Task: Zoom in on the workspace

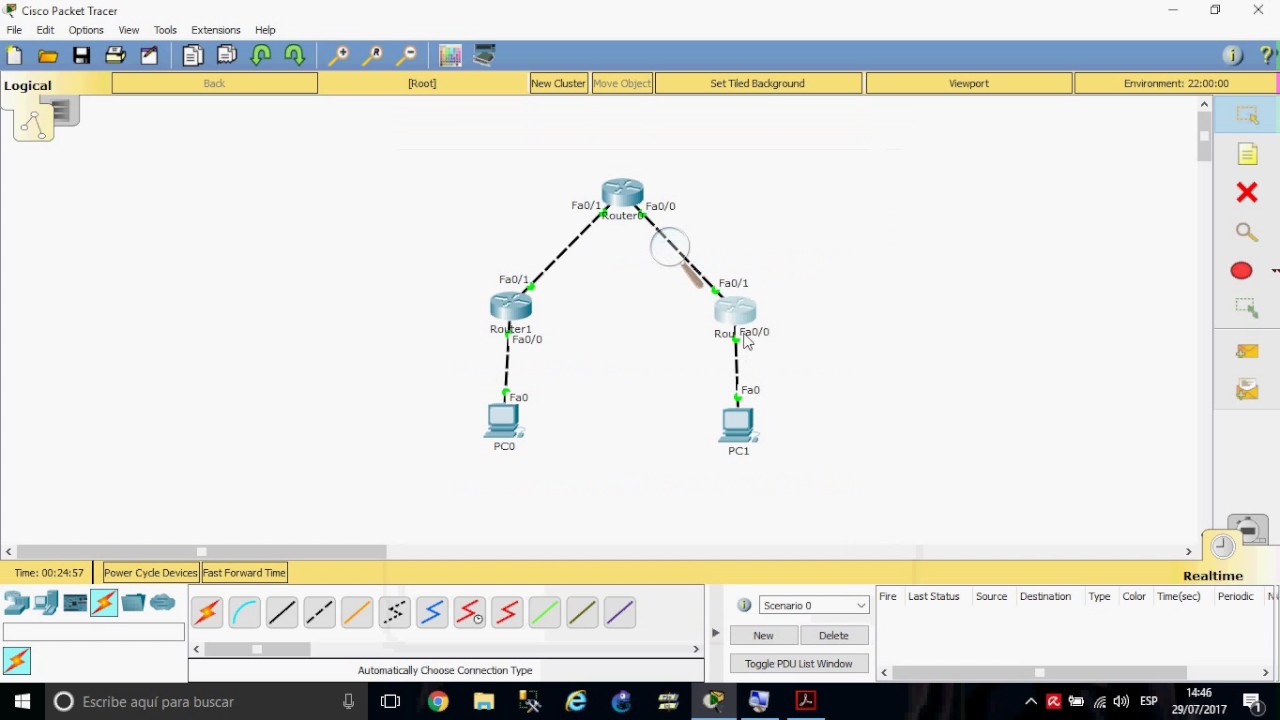Action: pyautogui.click(x=339, y=56)
